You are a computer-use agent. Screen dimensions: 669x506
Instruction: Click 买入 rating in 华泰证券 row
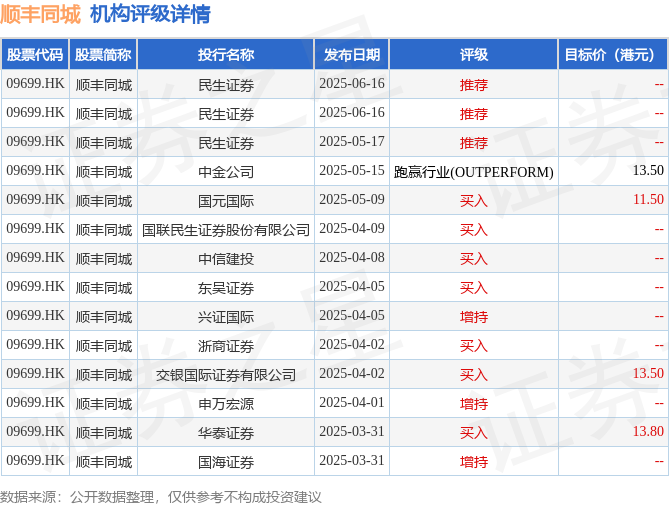point(474,433)
